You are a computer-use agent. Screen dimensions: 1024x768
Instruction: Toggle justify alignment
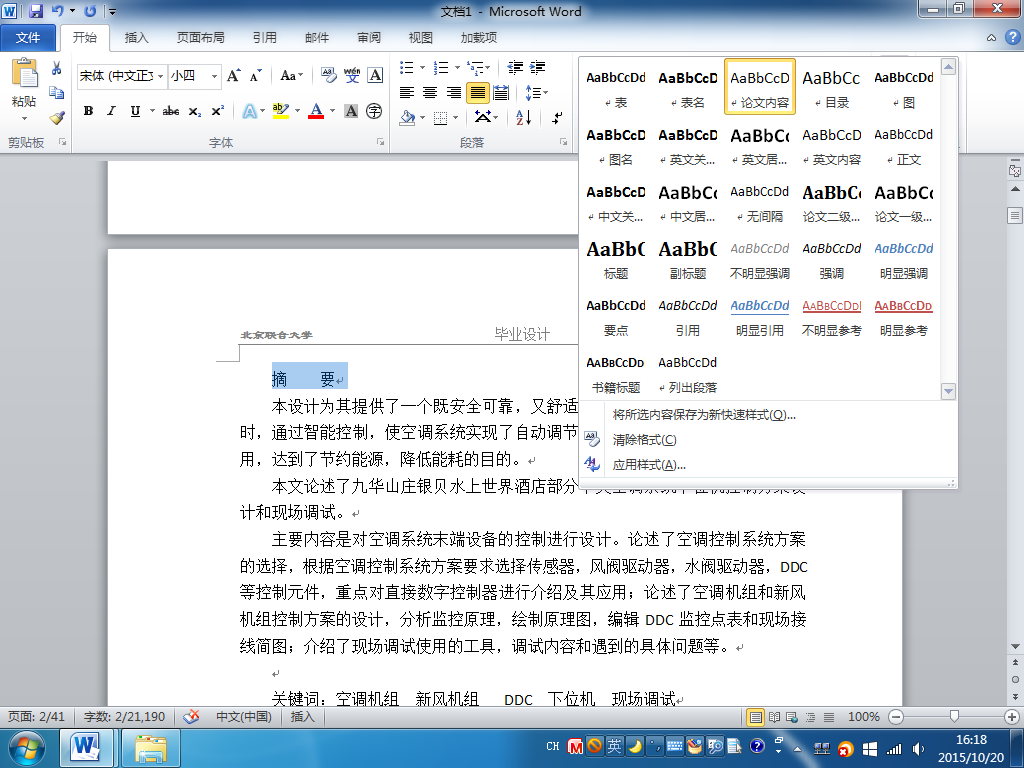coord(477,93)
